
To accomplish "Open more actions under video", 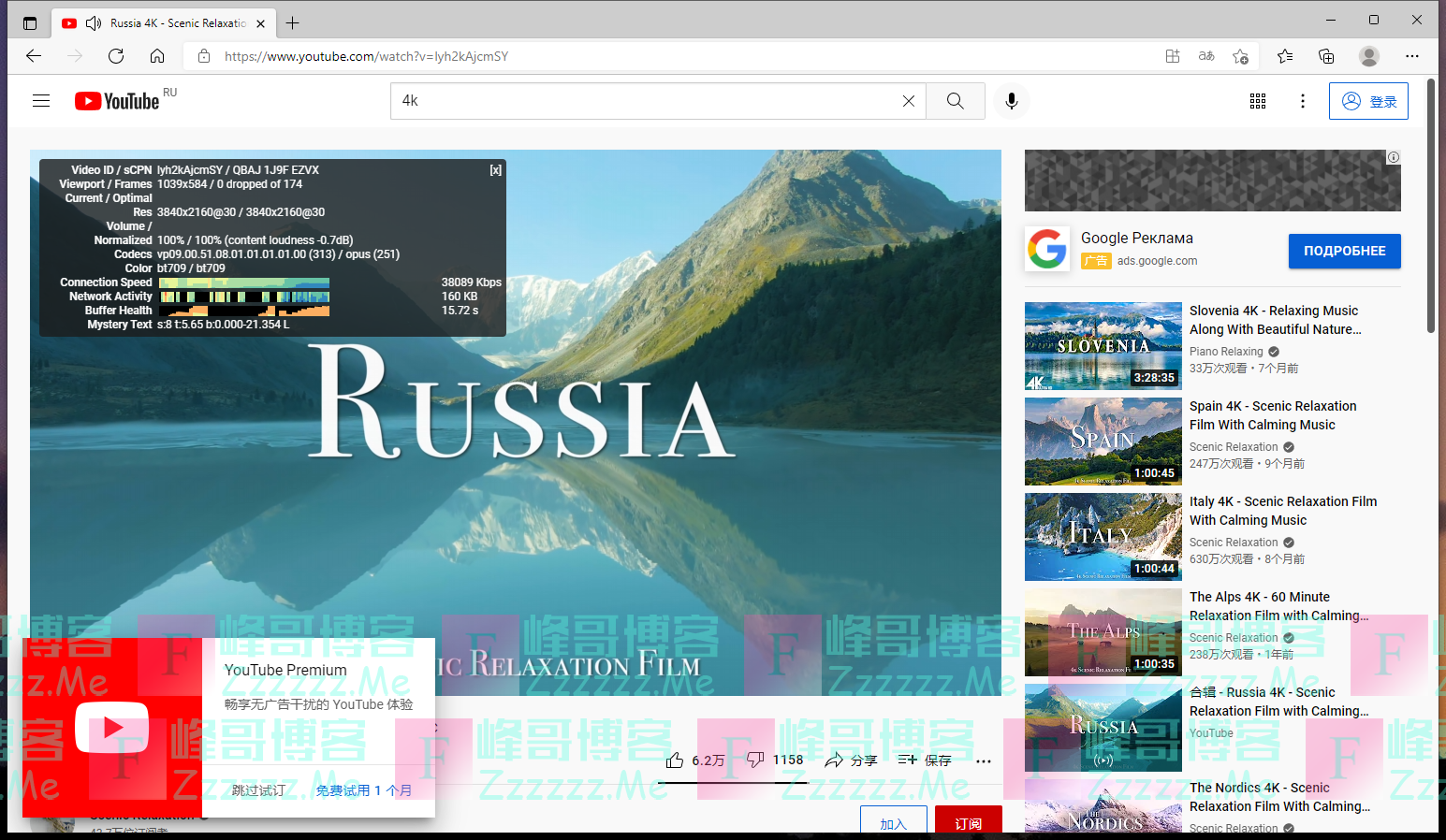I will coord(984,761).
